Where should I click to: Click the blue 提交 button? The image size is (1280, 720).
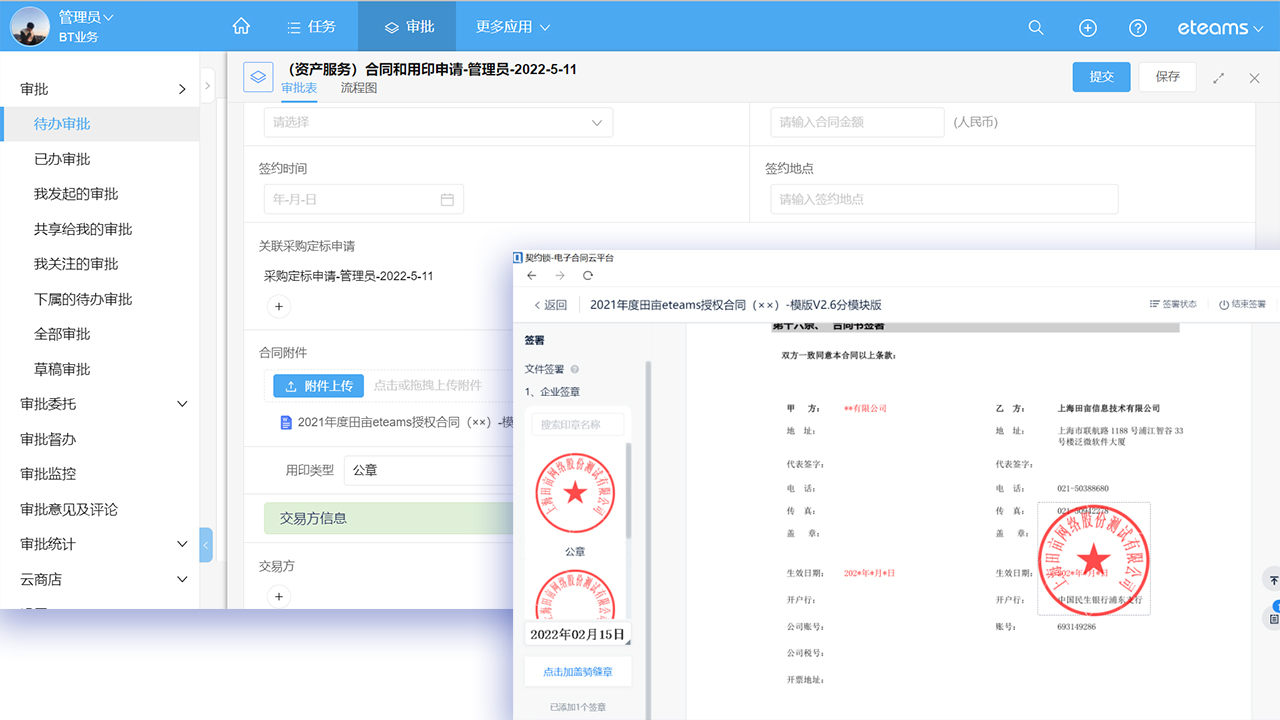click(1102, 77)
